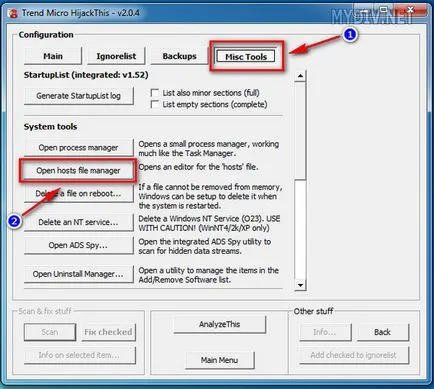Select the Misc Tools tab
Screen dimensions: 434x389
[x=246, y=57]
